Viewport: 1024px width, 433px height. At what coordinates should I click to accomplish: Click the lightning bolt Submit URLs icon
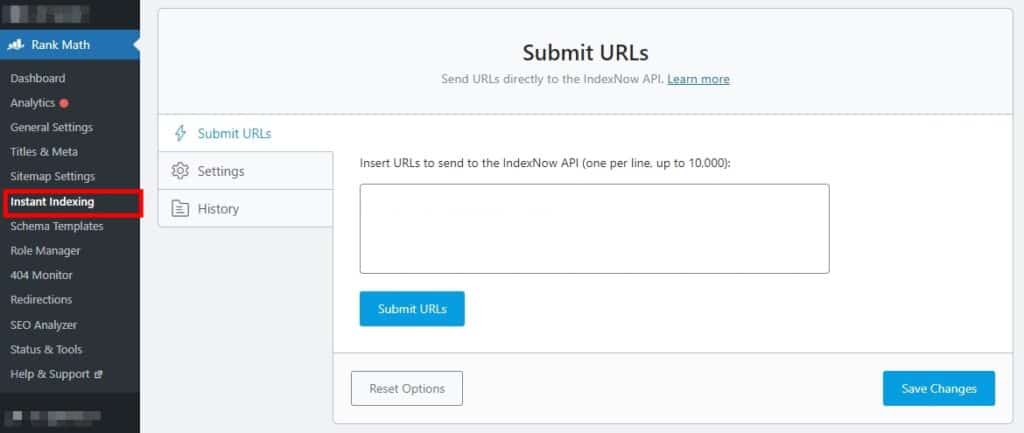[180, 134]
